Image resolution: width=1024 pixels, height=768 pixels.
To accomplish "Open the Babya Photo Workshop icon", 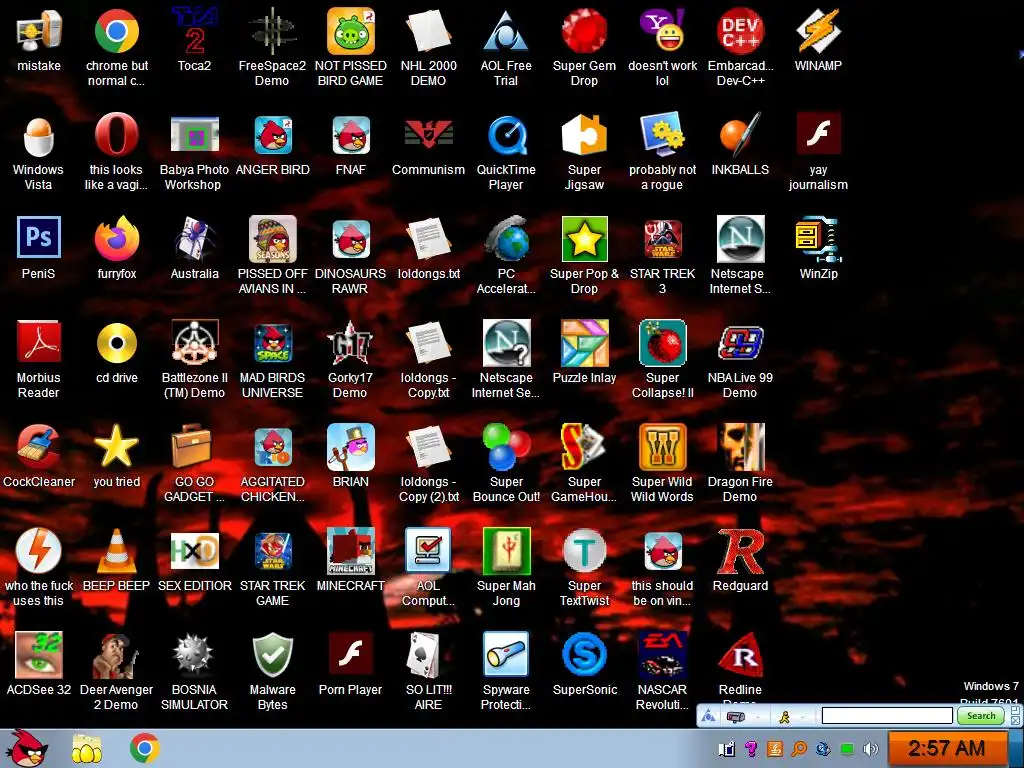I will pos(194,135).
